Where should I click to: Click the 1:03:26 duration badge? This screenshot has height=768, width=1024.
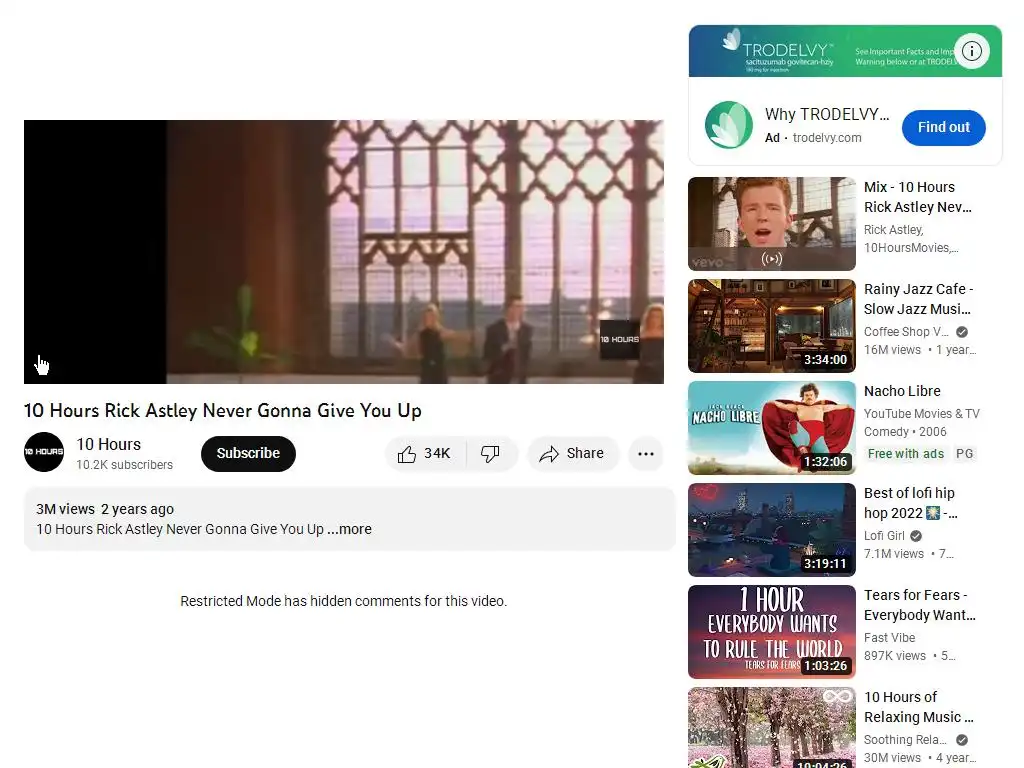[x=825, y=665]
